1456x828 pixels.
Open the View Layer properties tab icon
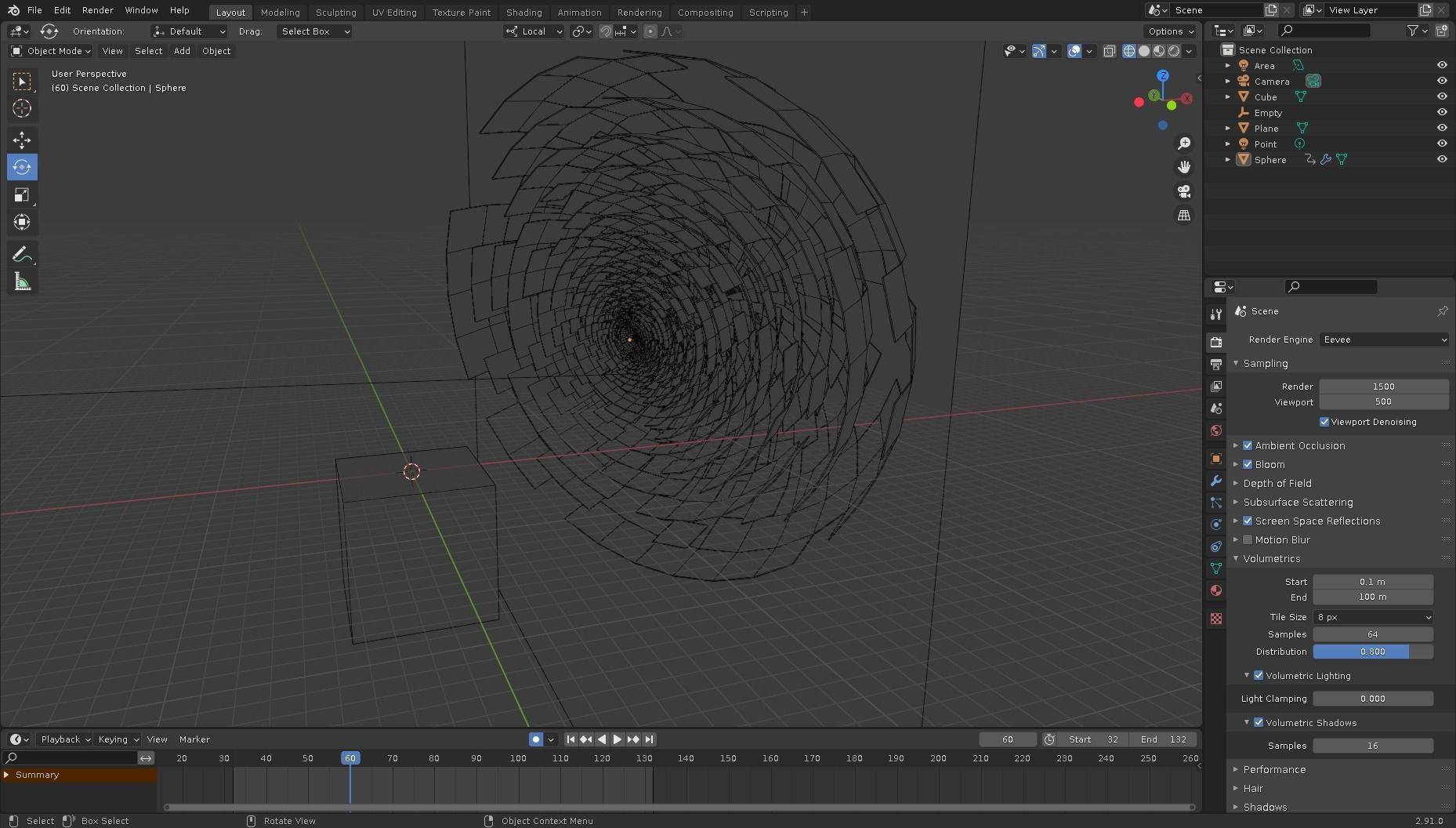coord(1216,386)
